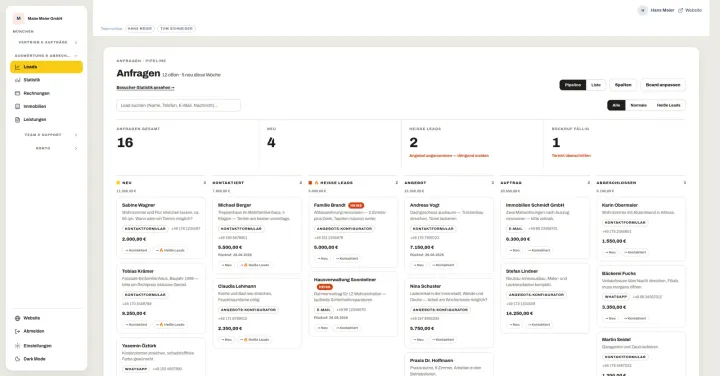
Task: Open Einstellungen in the sidebar
Action: pos(46,346)
